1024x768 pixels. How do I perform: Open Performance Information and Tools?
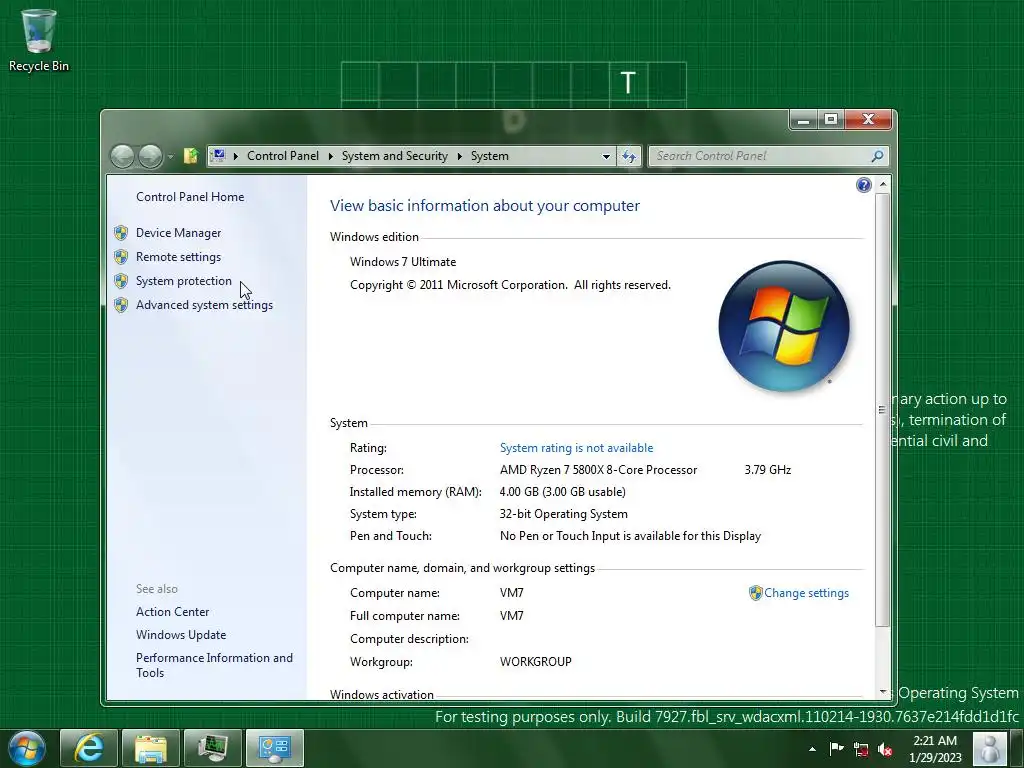[x=214, y=665]
